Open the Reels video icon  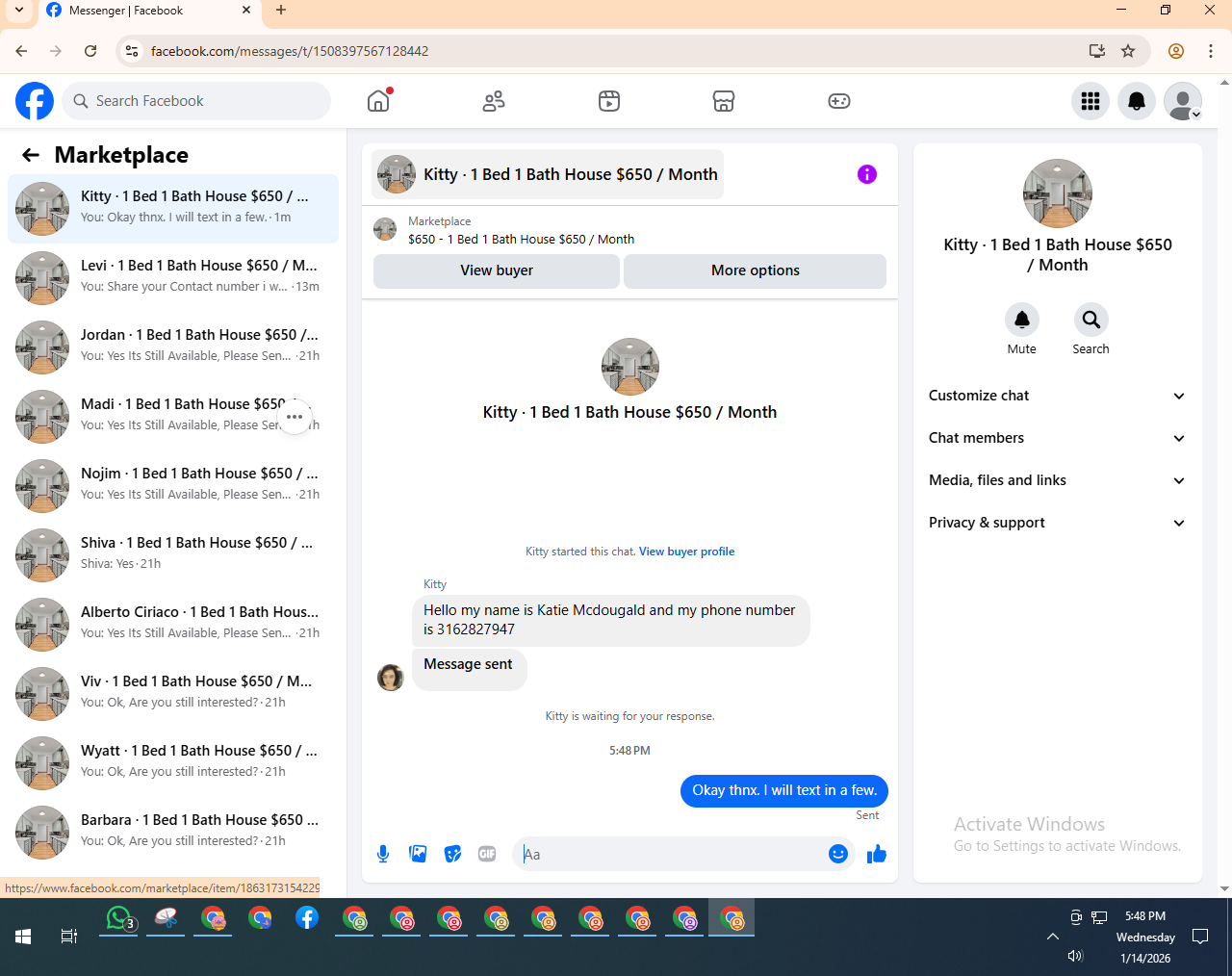(x=609, y=100)
